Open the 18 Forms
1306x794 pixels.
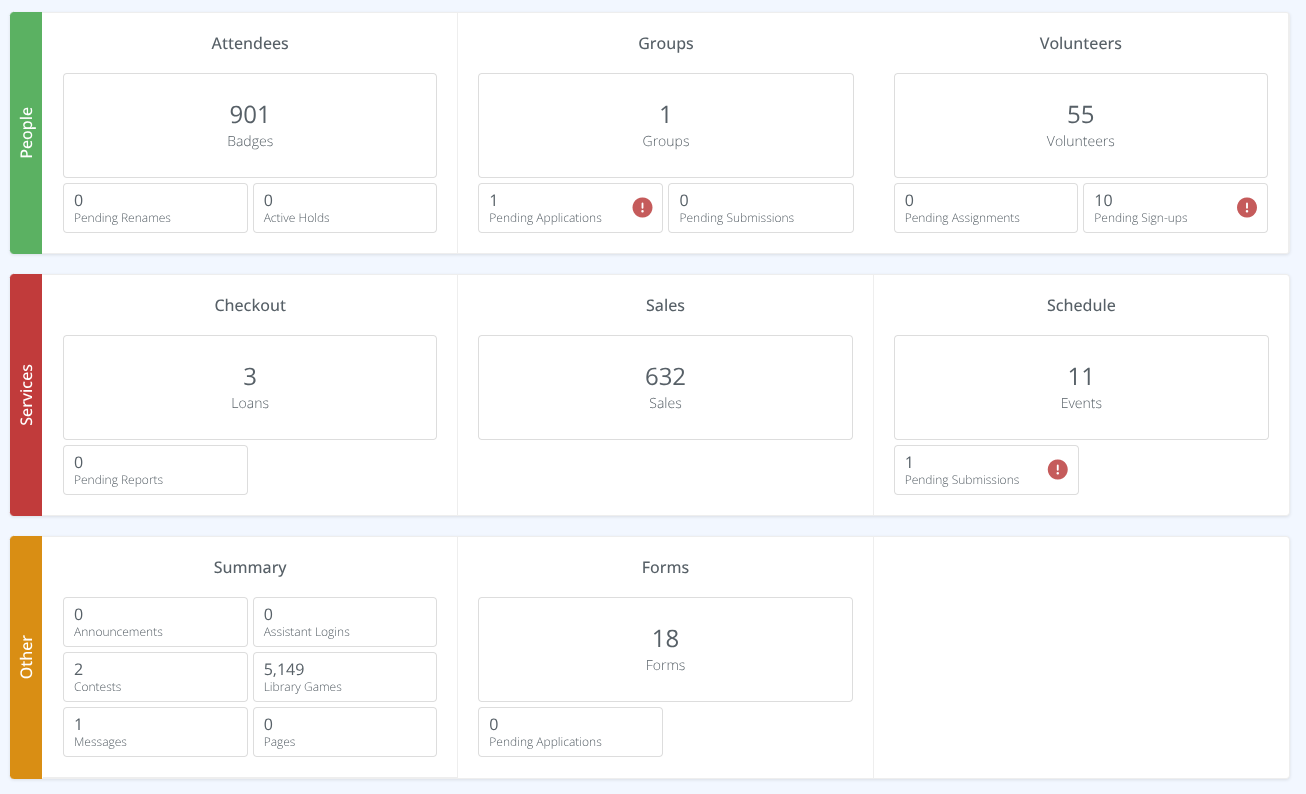coord(665,649)
